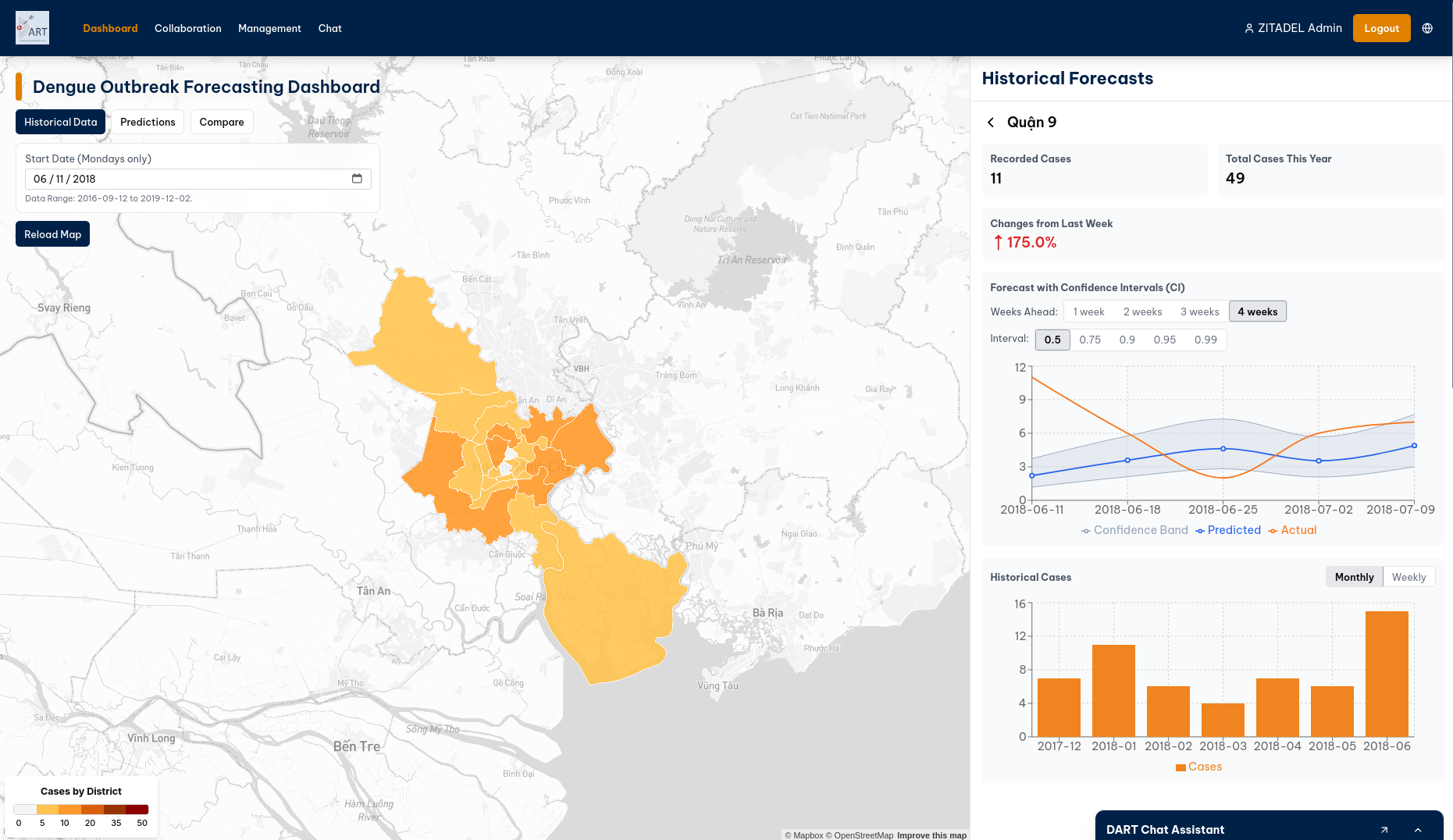
Task: Toggle the Cases legend square icon
Action: [x=1181, y=767]
